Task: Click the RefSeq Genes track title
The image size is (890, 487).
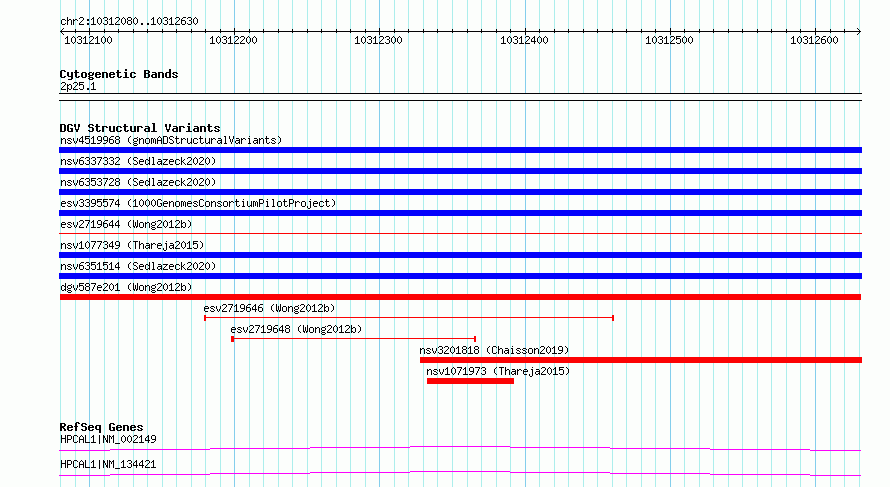Action: point(102,427)
